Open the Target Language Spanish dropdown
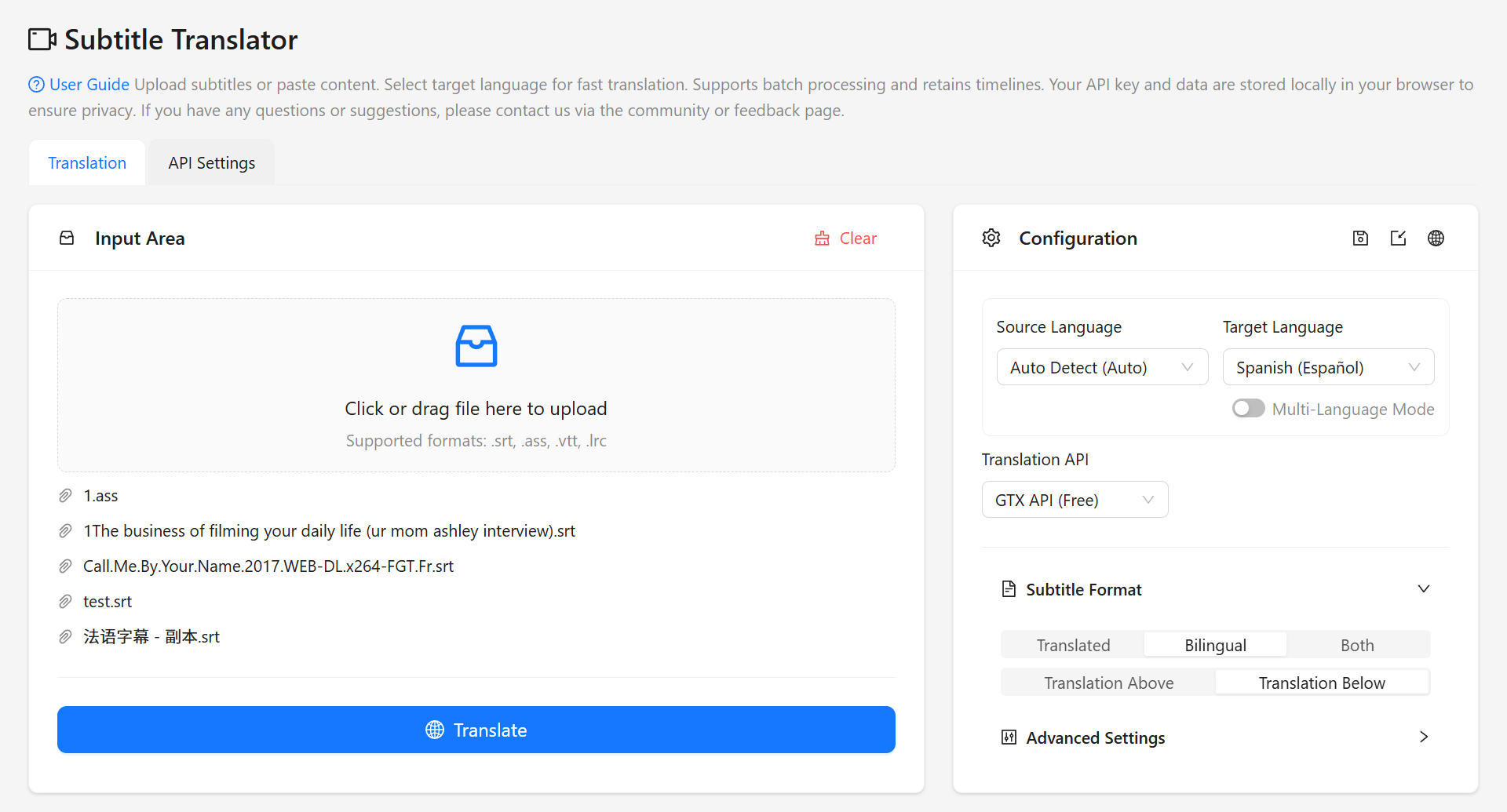 click(x=1327, y=366)
